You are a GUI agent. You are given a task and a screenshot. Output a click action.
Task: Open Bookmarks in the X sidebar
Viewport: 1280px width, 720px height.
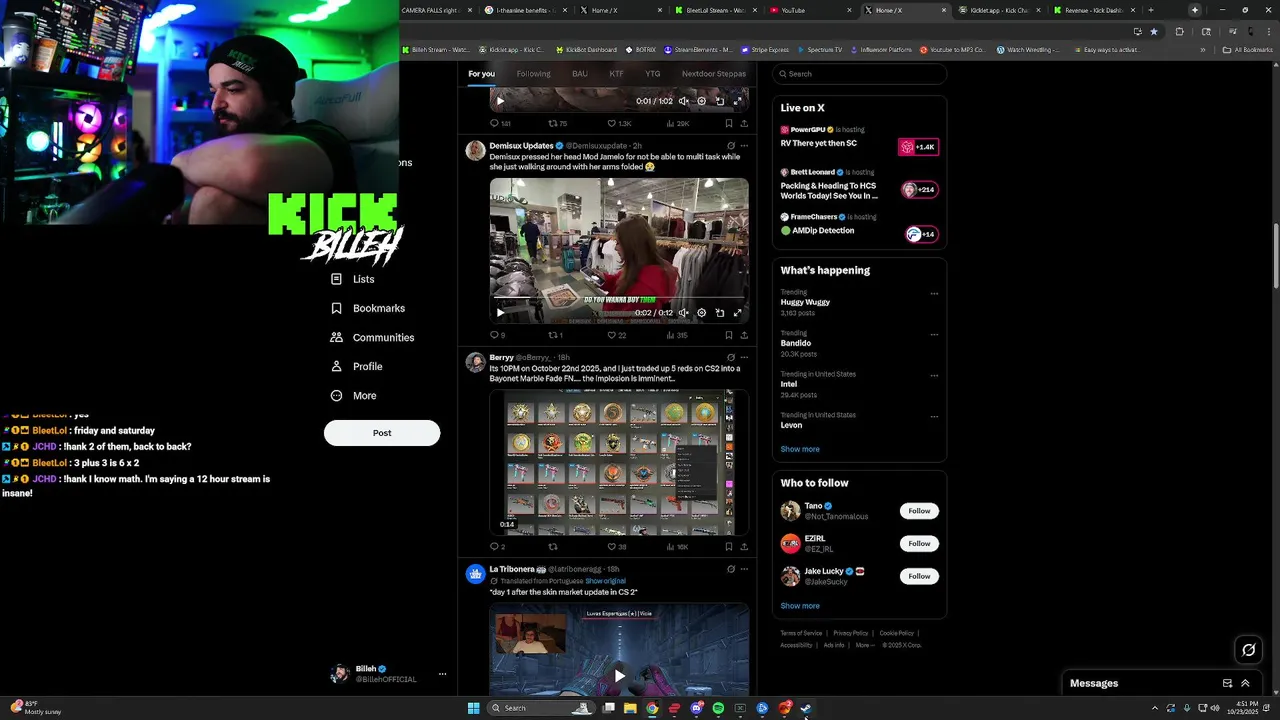367,308
